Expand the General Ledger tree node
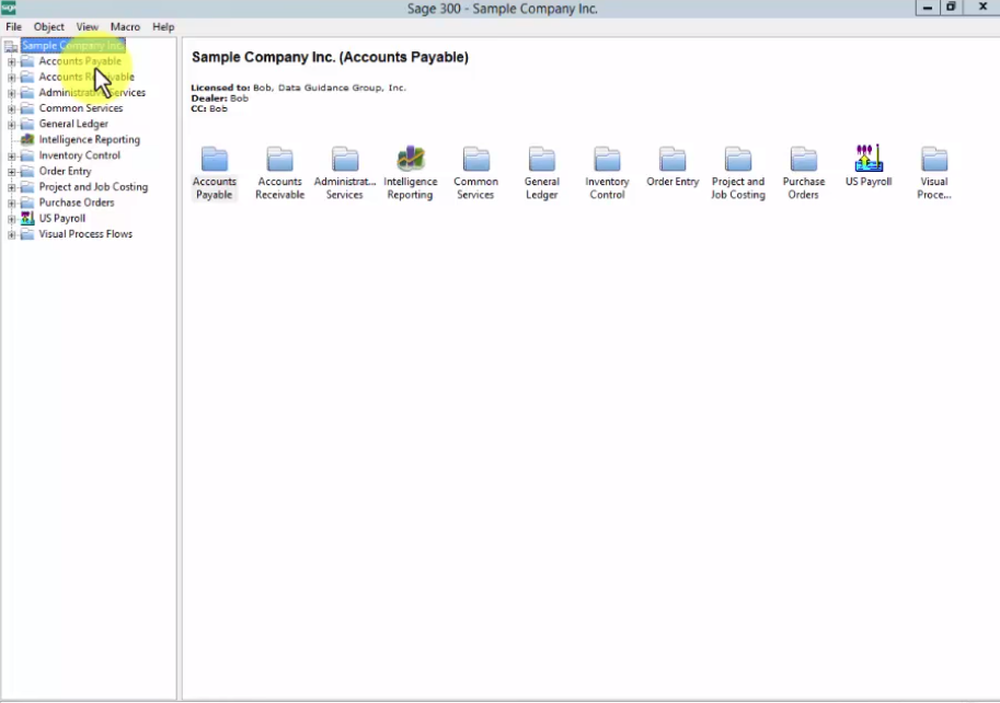 coord(11,124)
